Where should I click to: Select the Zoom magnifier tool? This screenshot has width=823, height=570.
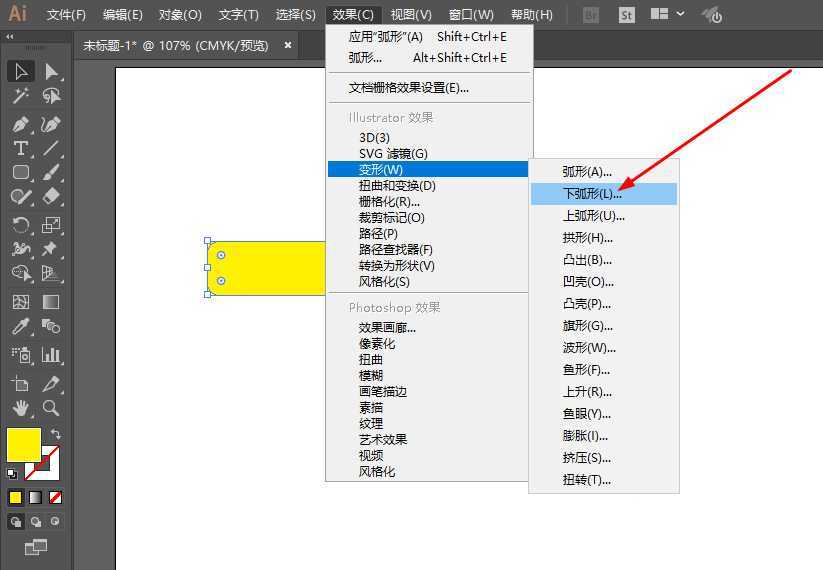click(x=51, y=408)
